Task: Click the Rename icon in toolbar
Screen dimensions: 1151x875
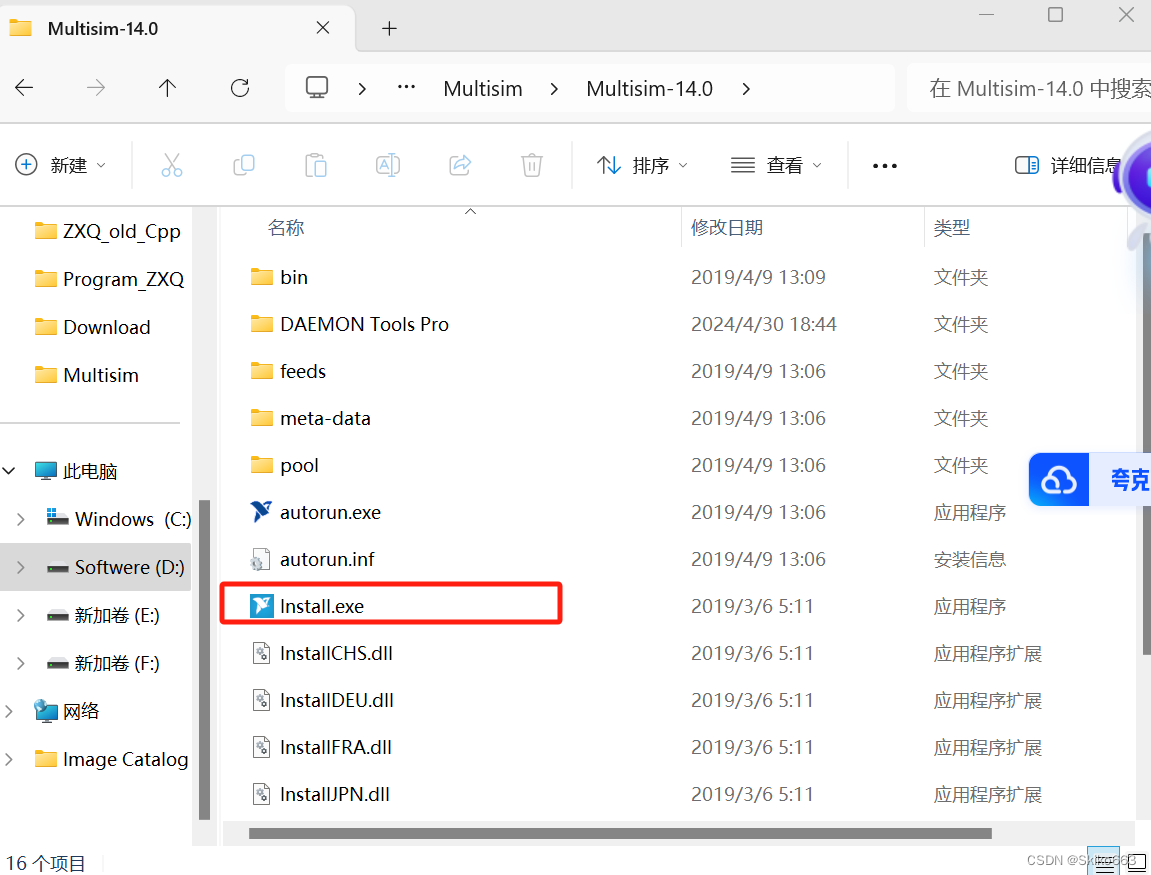Action: coord(388,165)
